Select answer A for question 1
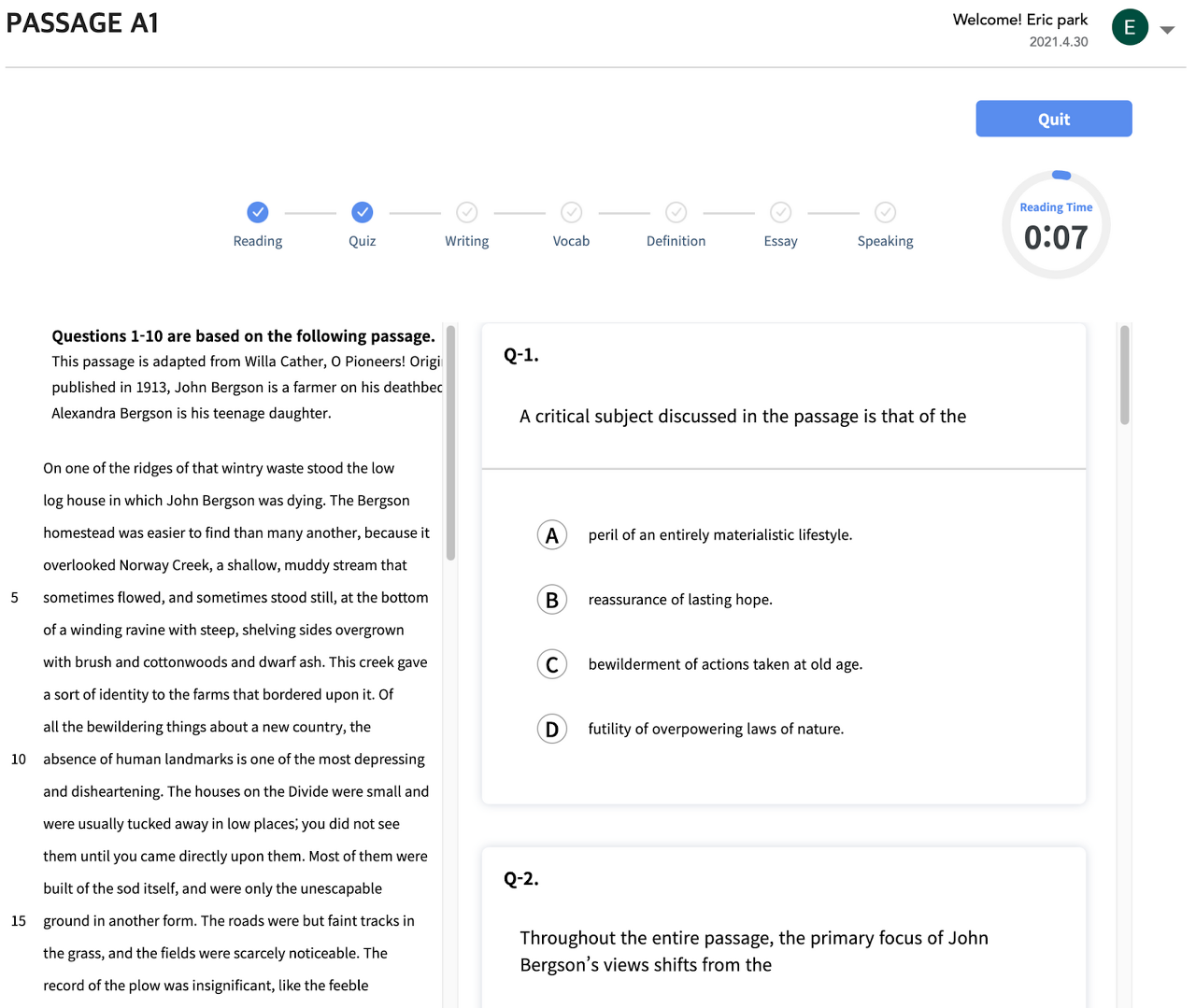Screen dimensions: 1196x1008 [552, 535]
